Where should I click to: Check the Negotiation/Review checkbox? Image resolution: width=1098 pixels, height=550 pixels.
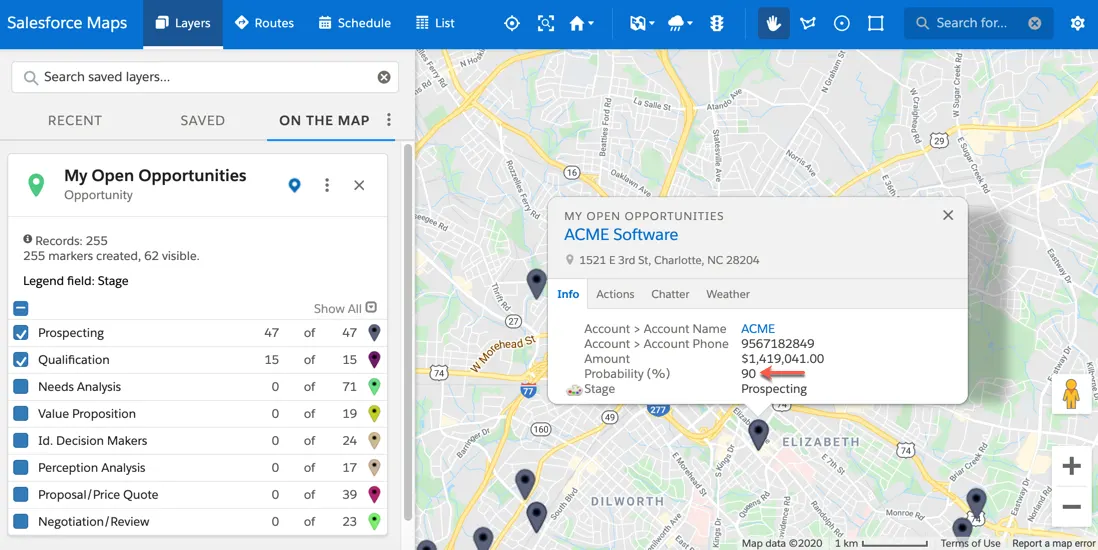point(21,522)
